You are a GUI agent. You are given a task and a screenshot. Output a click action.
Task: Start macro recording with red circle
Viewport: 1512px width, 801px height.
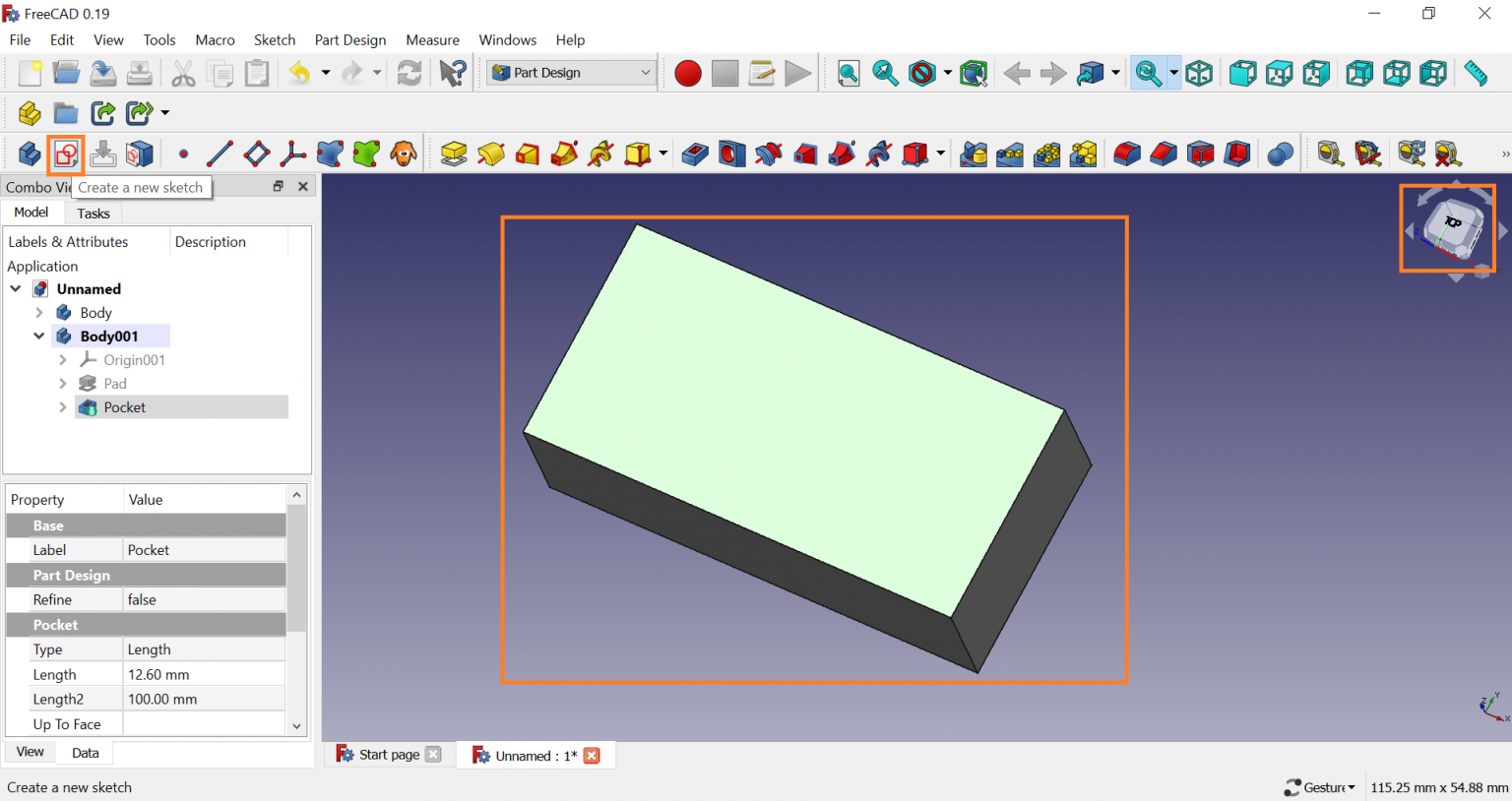click(688, 74)
